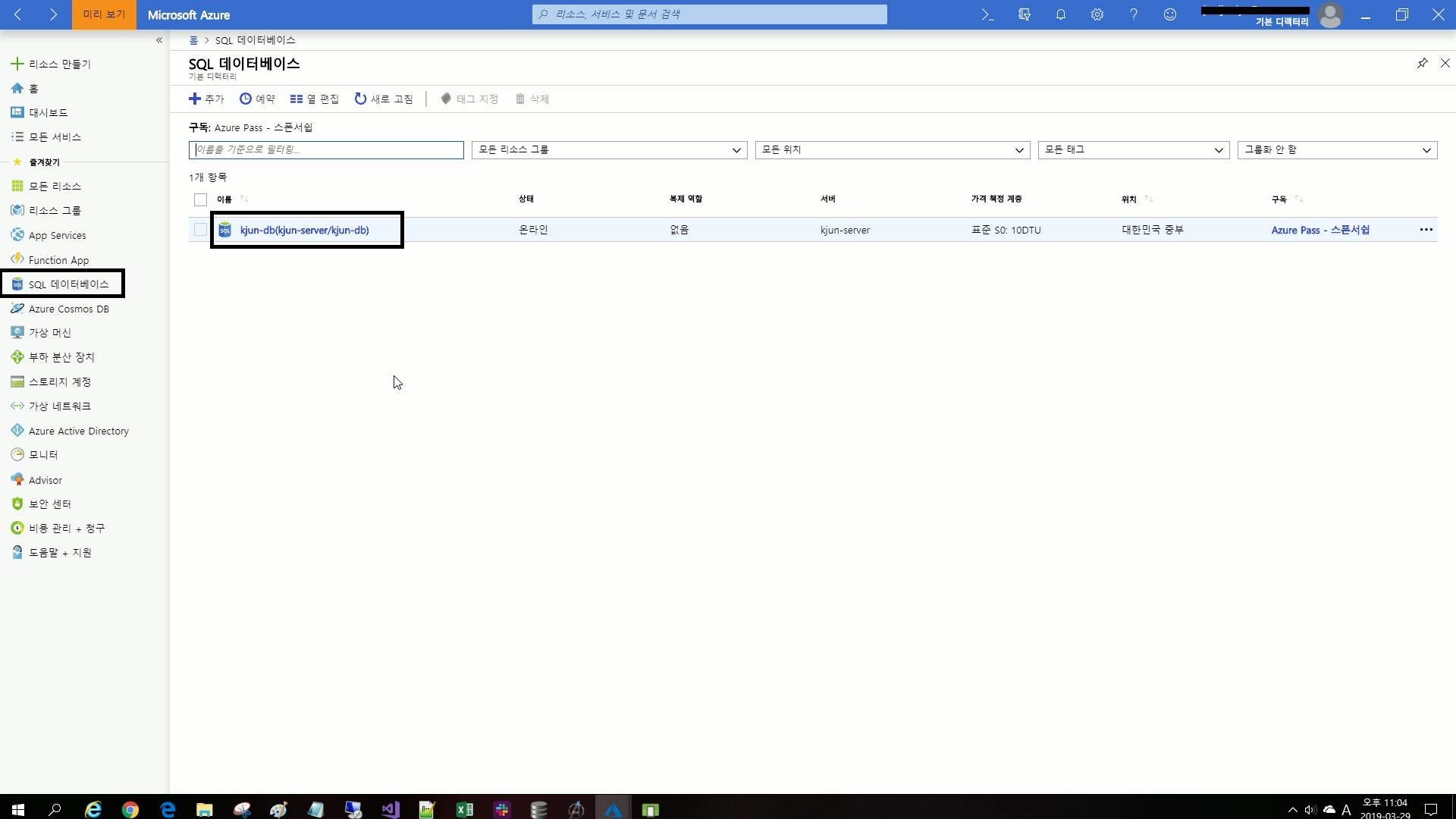Click the 추가 add button
1456x819 pixels.
[x=206, y=99]
